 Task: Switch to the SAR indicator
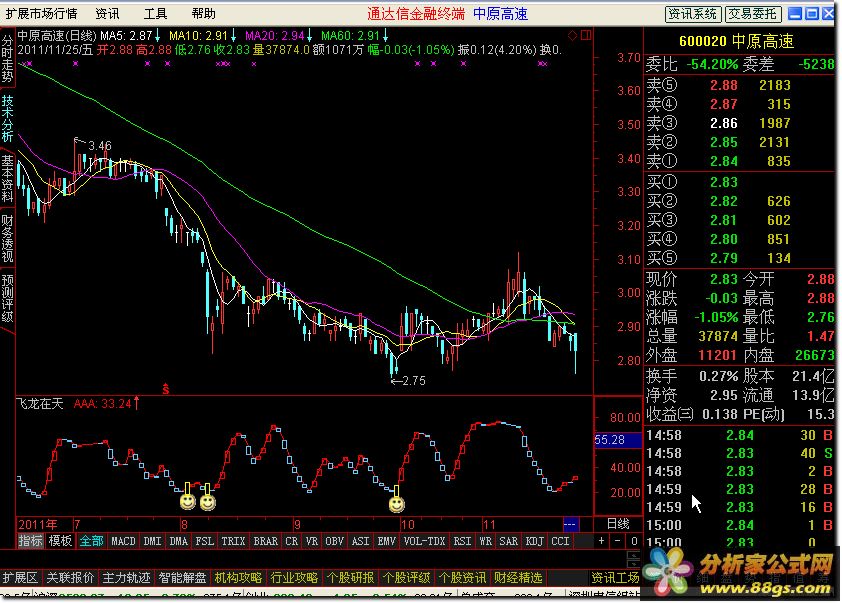tap(509, 541)
